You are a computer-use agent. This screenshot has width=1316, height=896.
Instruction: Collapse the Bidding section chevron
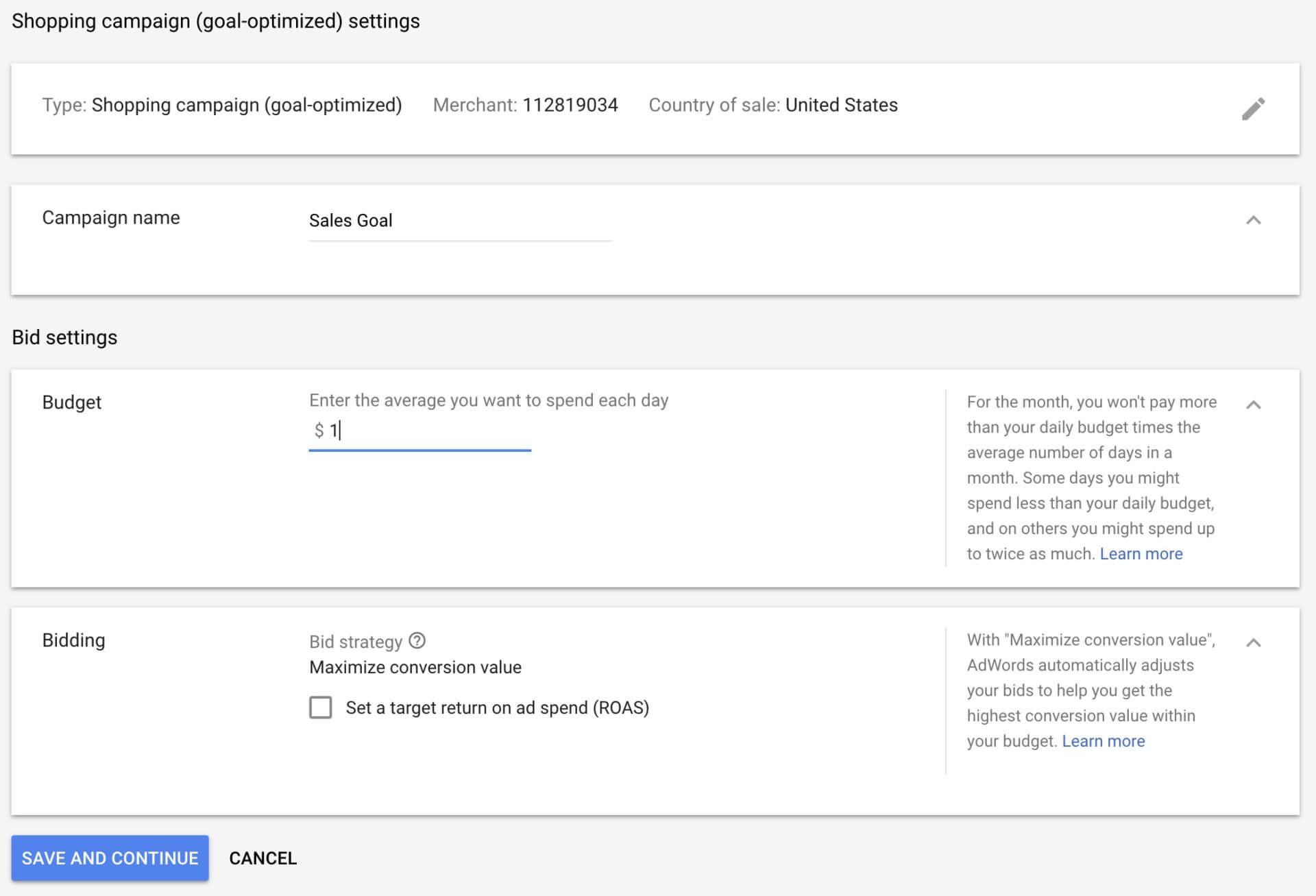(x=1254, y=642)
